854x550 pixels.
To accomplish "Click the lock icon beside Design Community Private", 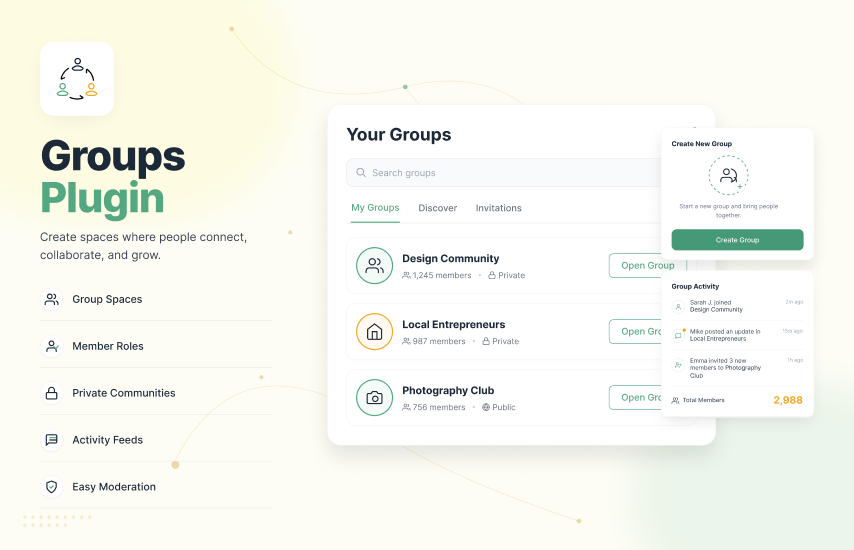I will (492, 275).
